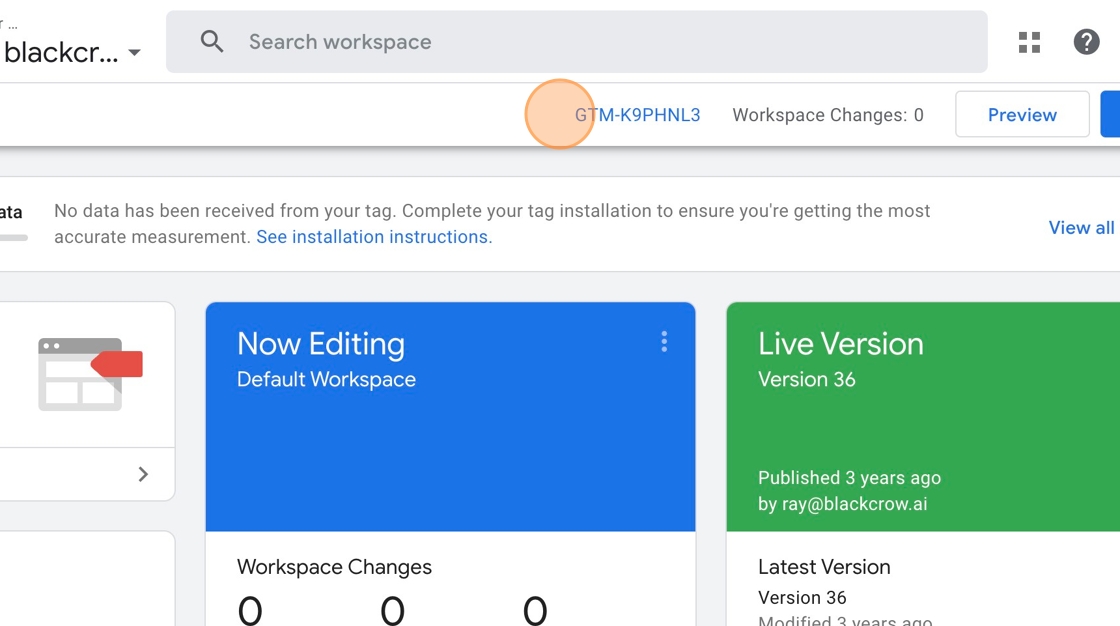Image resolution: width=1120 pixels, height=626 pixels.
Task: Open the Google apps grid icon
Action: tap(1029, 42)
